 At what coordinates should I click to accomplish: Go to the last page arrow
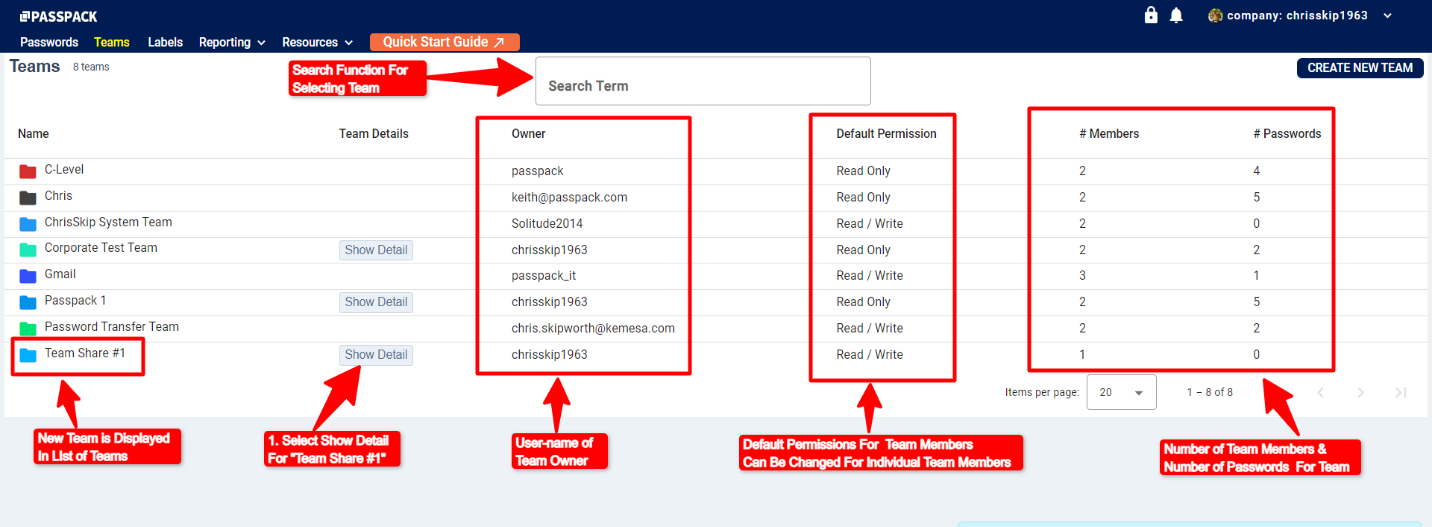tap(1401, 392)
